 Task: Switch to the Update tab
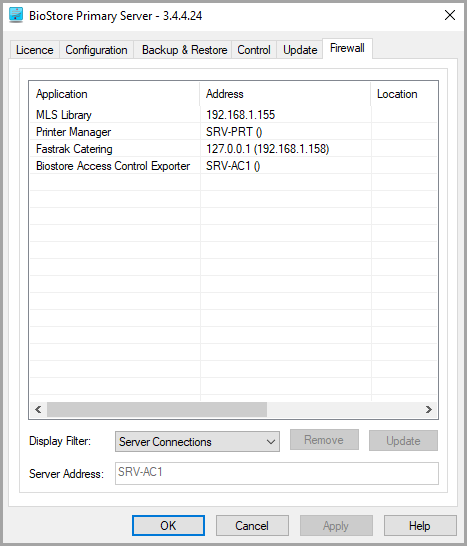pos(300,50)
